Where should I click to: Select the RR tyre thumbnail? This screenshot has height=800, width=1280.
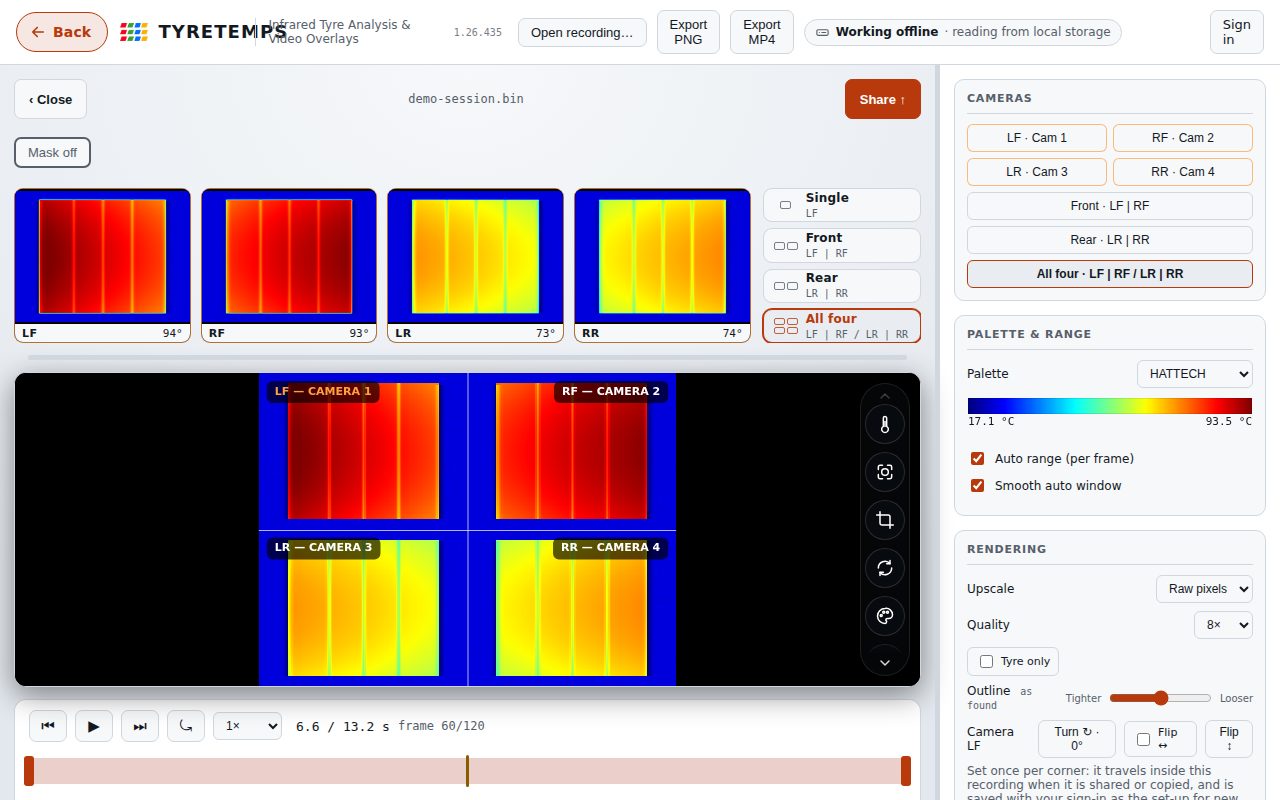662,265
